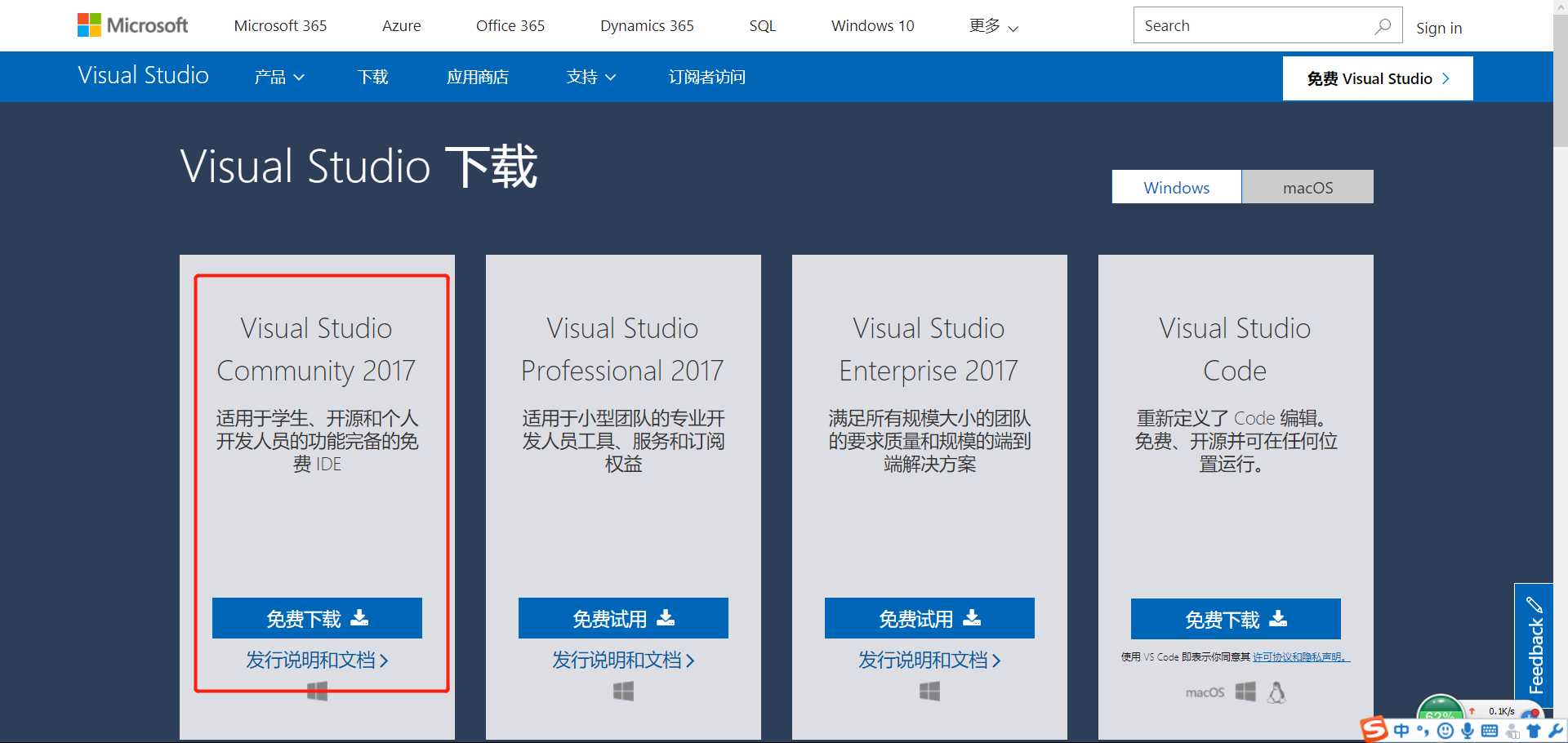
Task: Click Windows logo under Enterprise 2017 card
Action: pyautogui.click(x=929, y=692)
